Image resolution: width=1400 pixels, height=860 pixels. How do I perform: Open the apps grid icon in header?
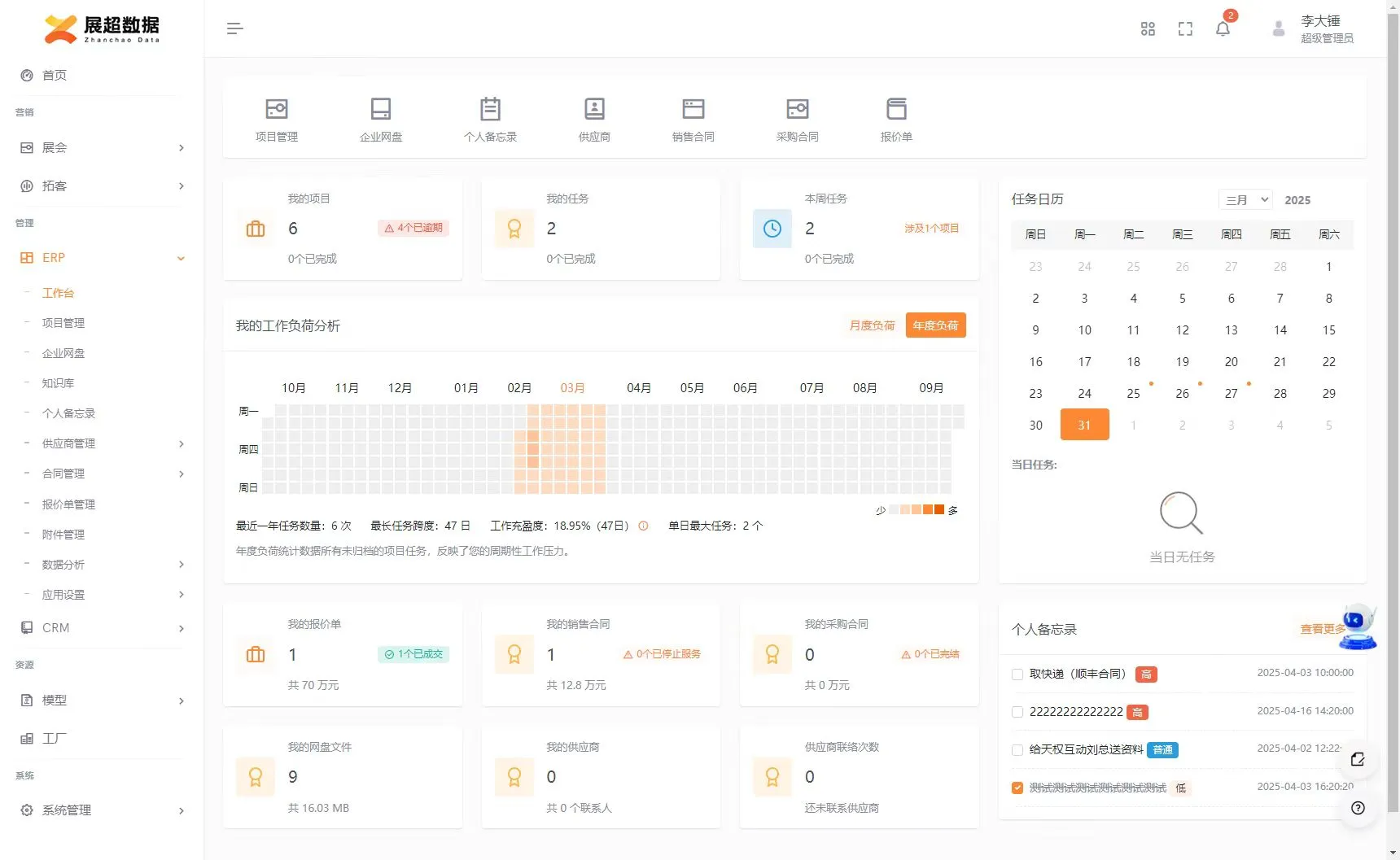pos(1148,28)
